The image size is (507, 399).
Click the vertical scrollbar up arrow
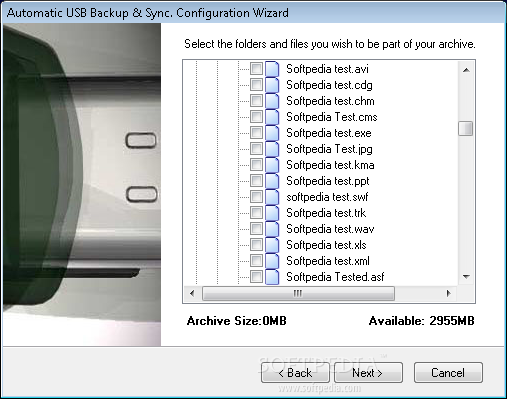pos(466,70)
